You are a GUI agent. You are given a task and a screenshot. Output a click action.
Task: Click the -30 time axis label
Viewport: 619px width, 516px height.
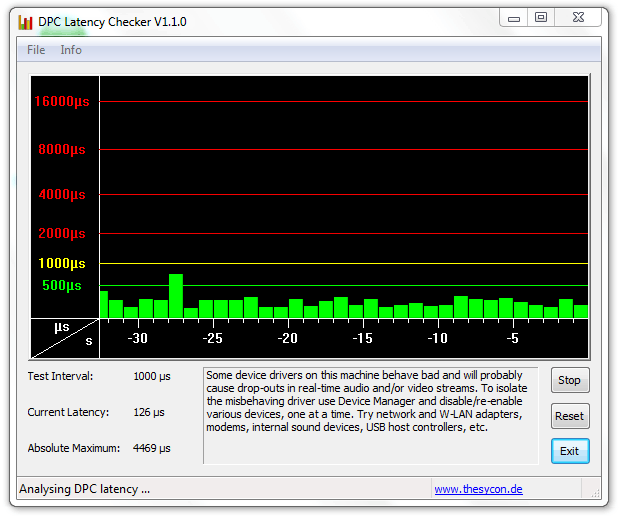(x=137, y=338)
